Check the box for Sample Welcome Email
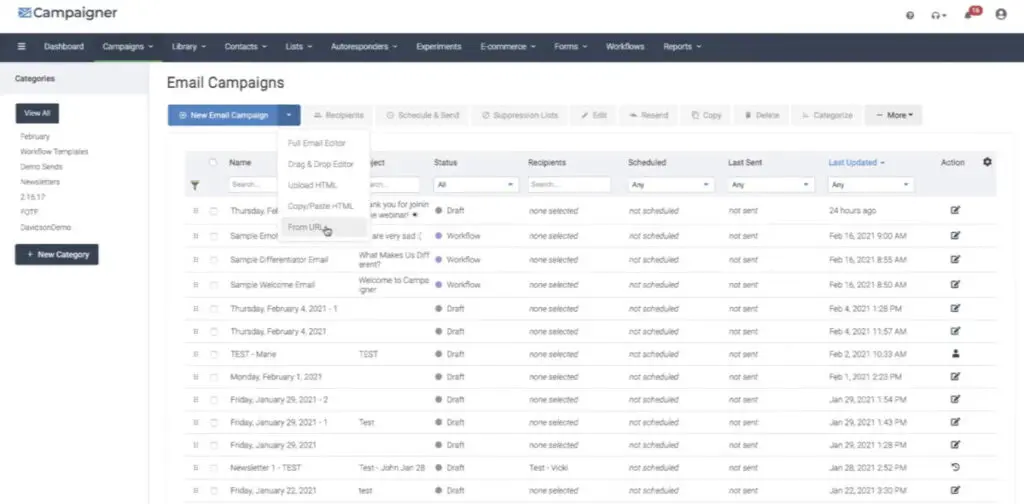The width and height of the screenshot is (1024, 504). tap(213, 284)
